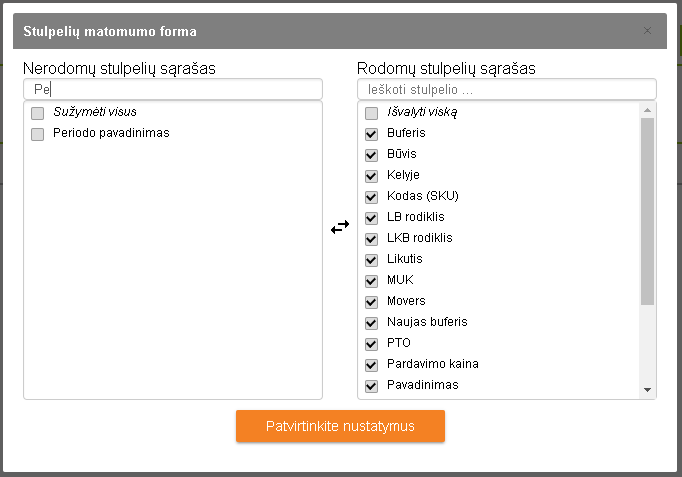This screenshot has height=477, width=682.
Task: Toggle the LB rodiklis checkbox
Action: coord(372,218)
